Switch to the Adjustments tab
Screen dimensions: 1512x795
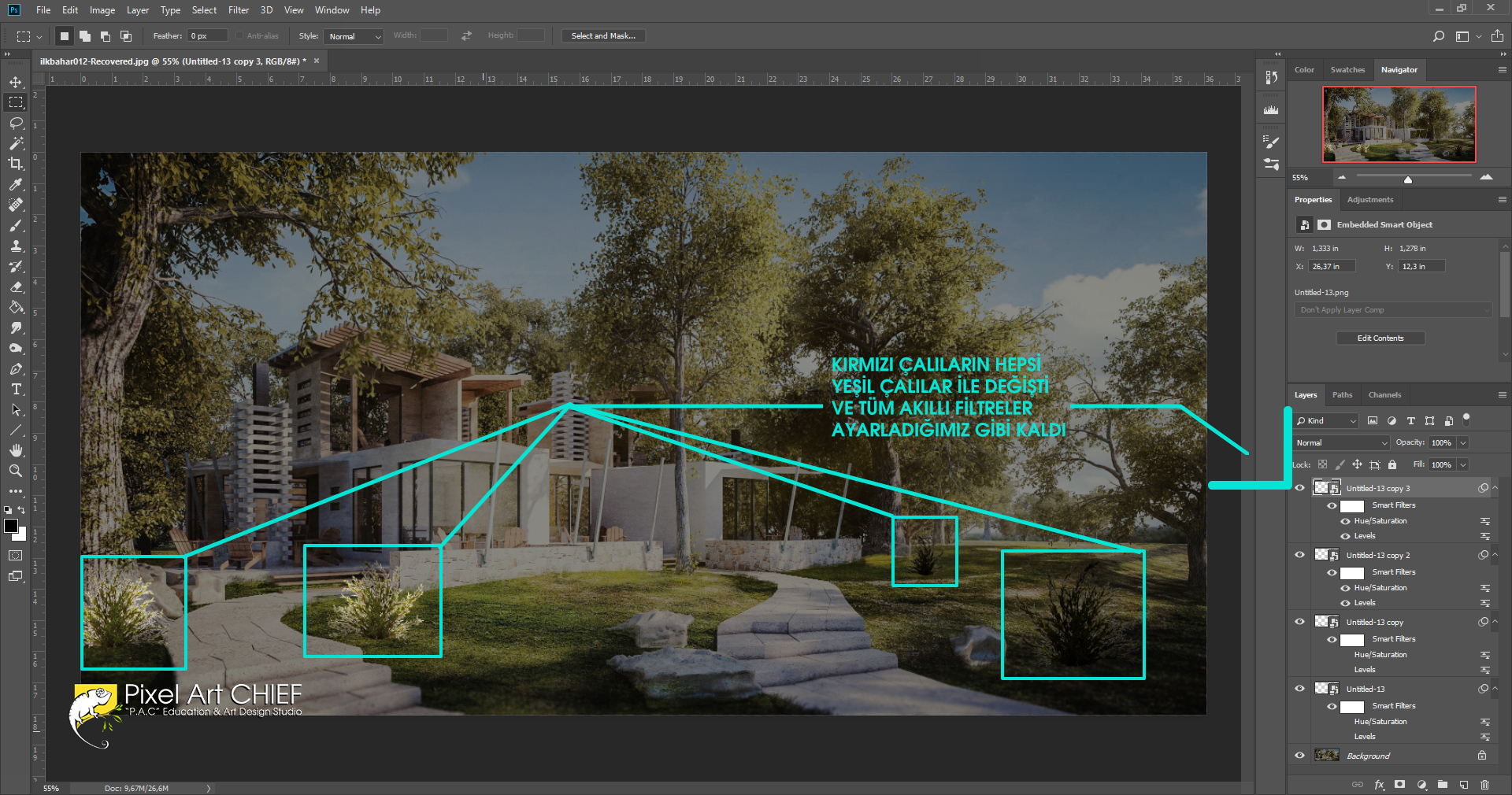[1369, 200]
